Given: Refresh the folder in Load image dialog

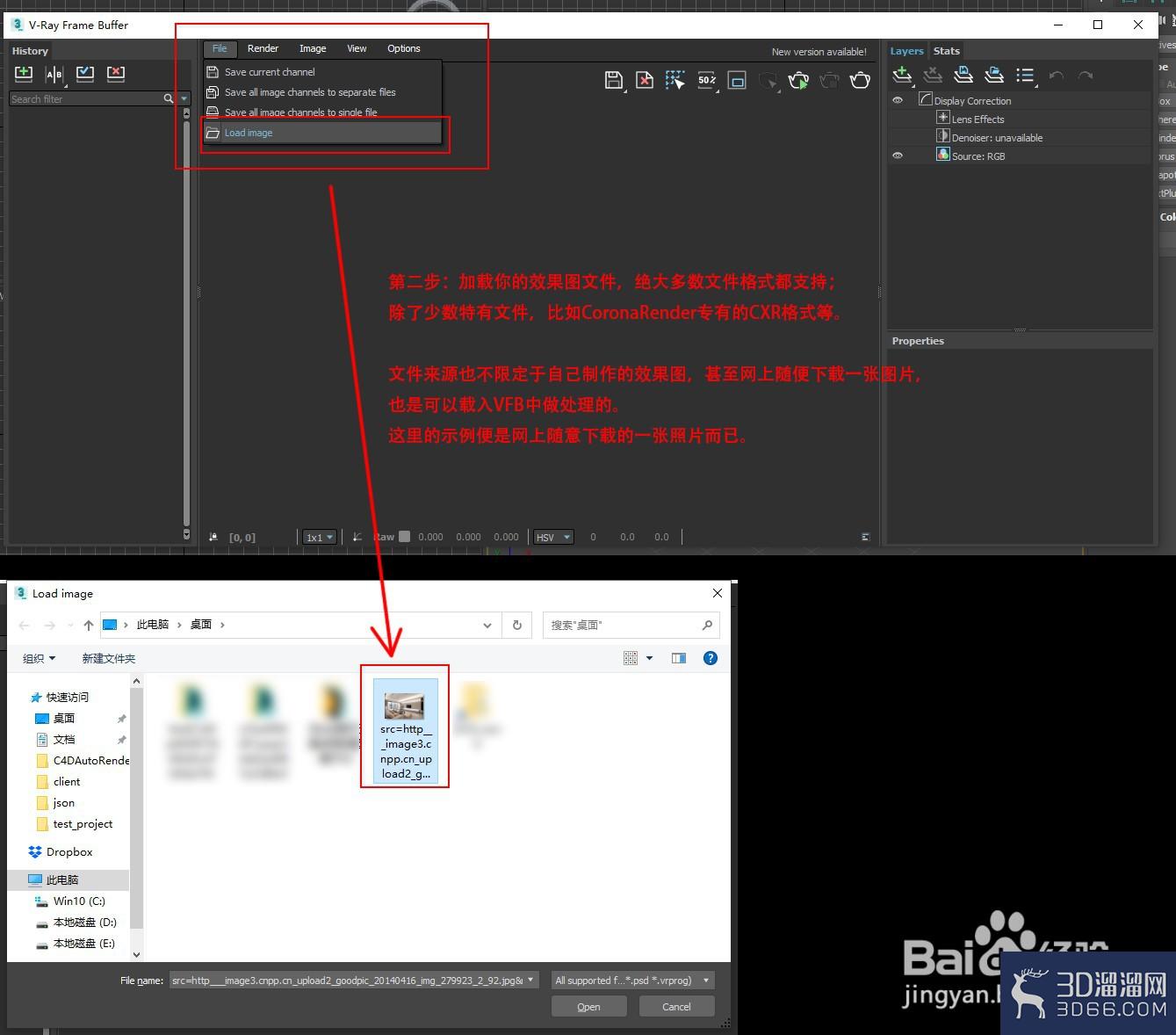Looking at the screenshot, I should (x=517, y=625).
